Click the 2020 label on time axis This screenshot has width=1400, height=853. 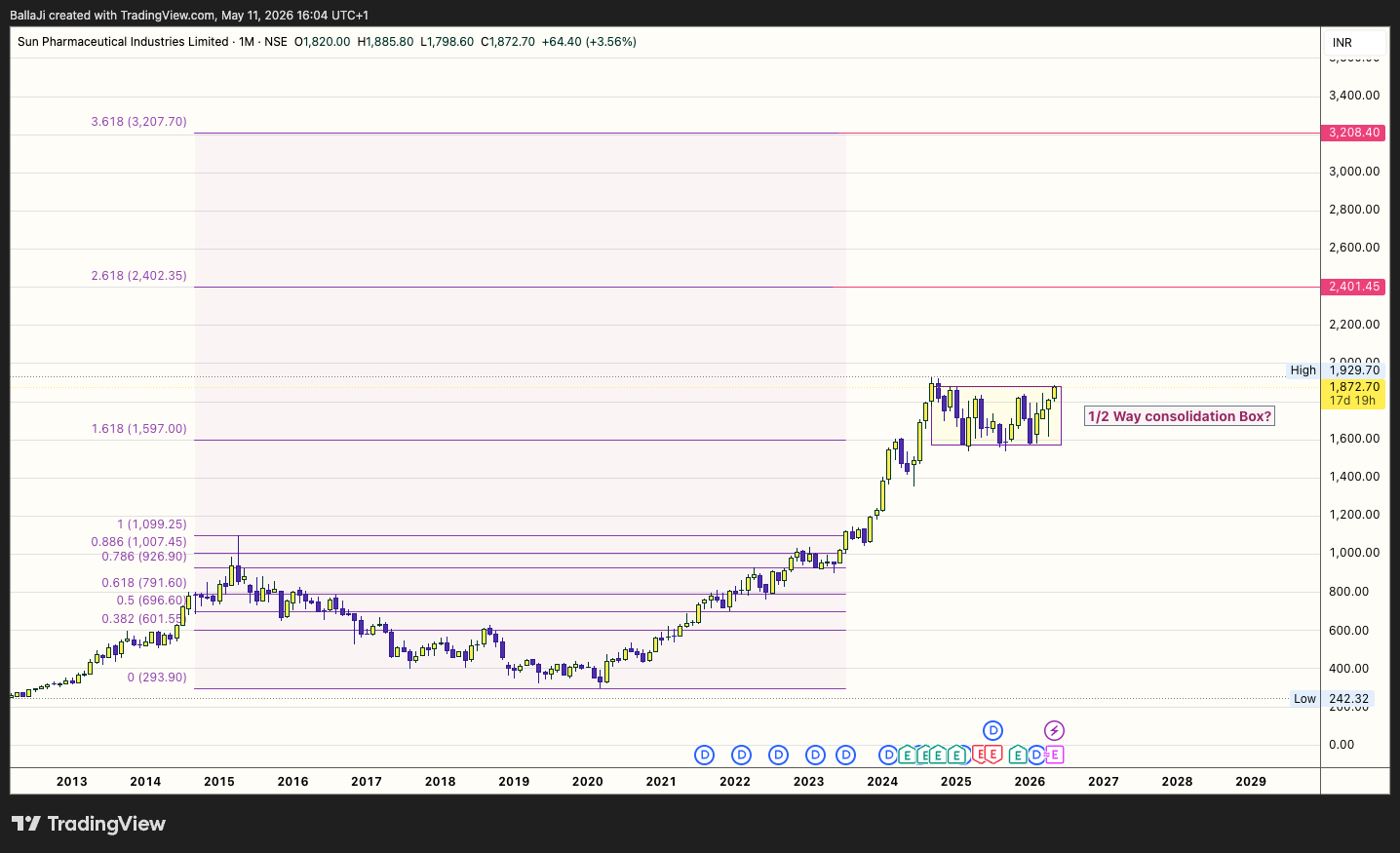click(587, 782)
